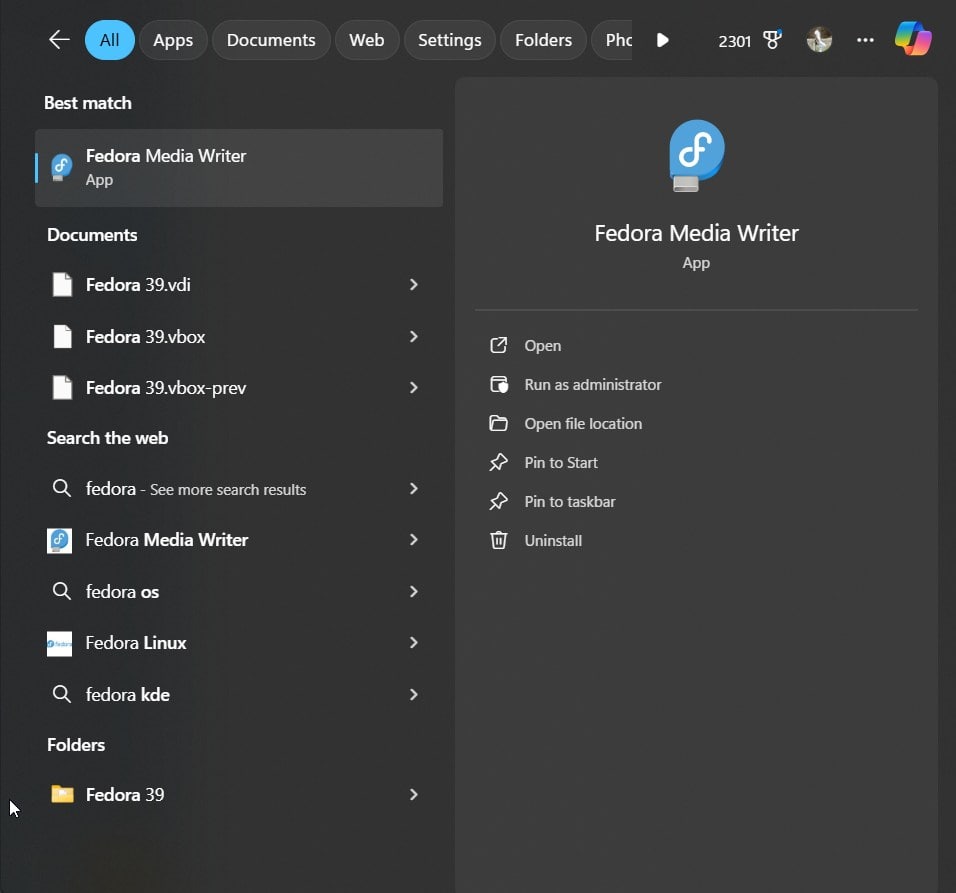This screenshot has height=893, width=956.
Task: Switch to the Folders filter tab
Action: [543, 40]
